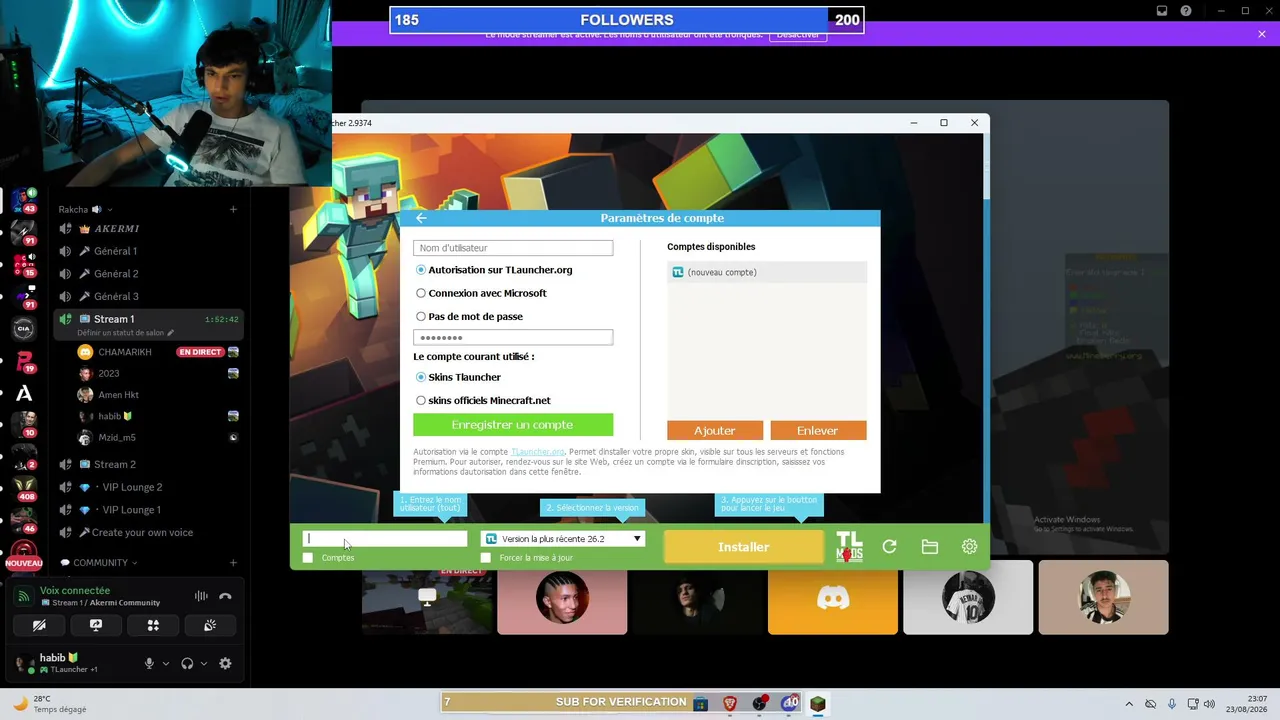Open the Discord logo stream tile

point(833,598)
